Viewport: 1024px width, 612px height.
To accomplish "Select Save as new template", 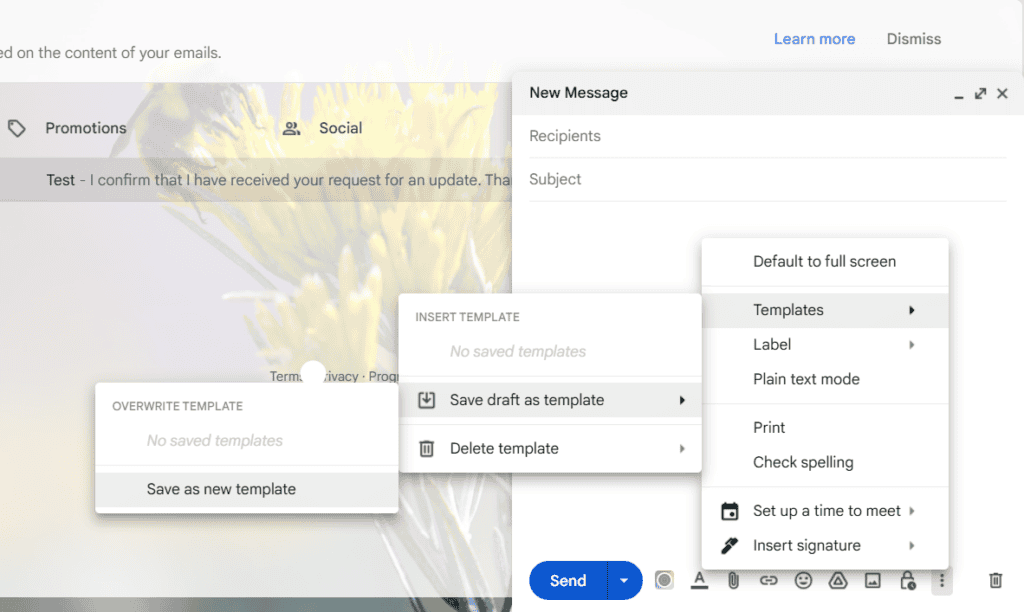I will (x=219, y=490).
